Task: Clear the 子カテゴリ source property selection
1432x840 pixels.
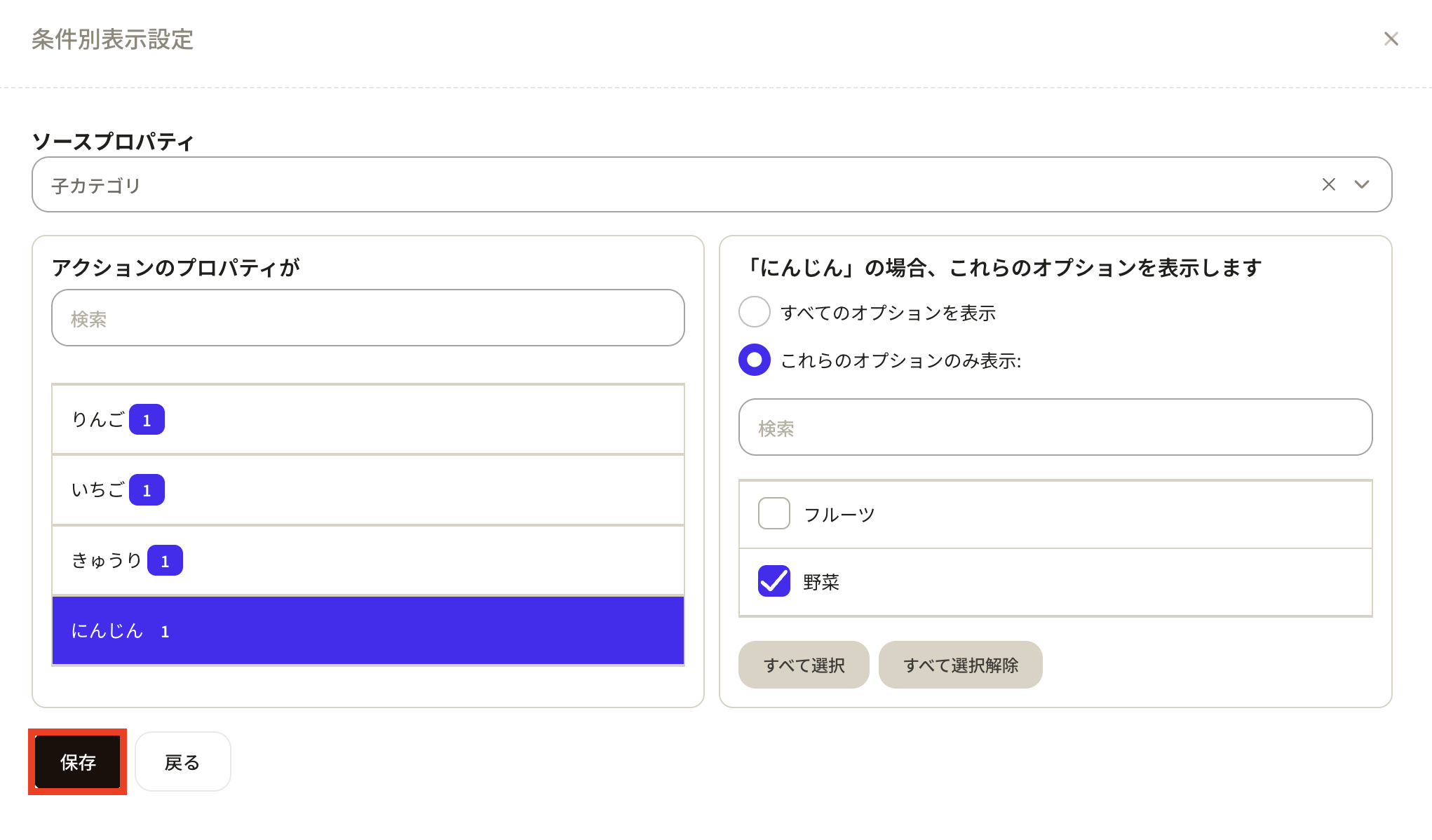Action: pyautogui.click(x=1328, y=184)
